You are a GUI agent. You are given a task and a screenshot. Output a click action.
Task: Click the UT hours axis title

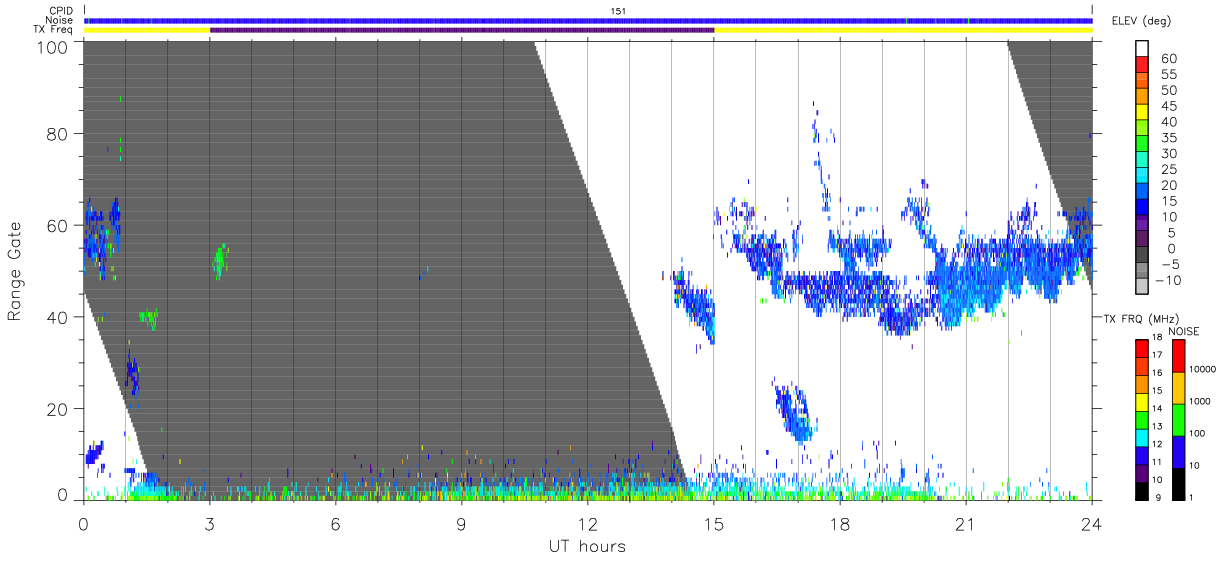coord(587,546)
